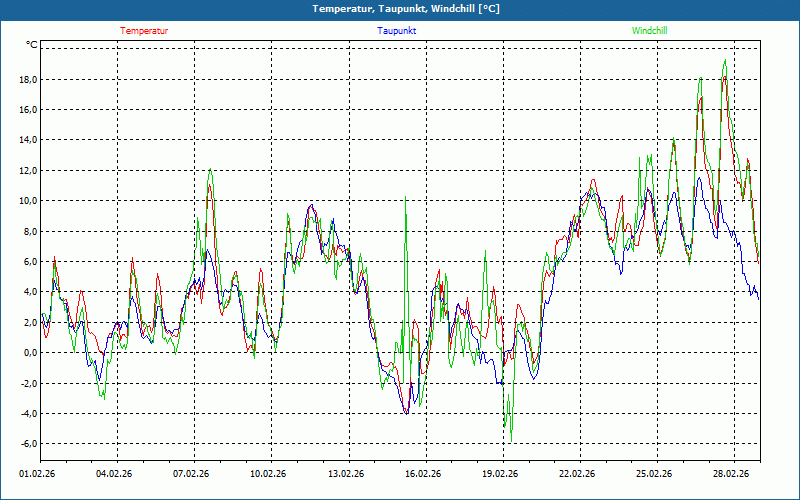Select the green Windchill legend label
Viewport: 800px width, 500px height.
pyautogui.click(x=649, y=31)
